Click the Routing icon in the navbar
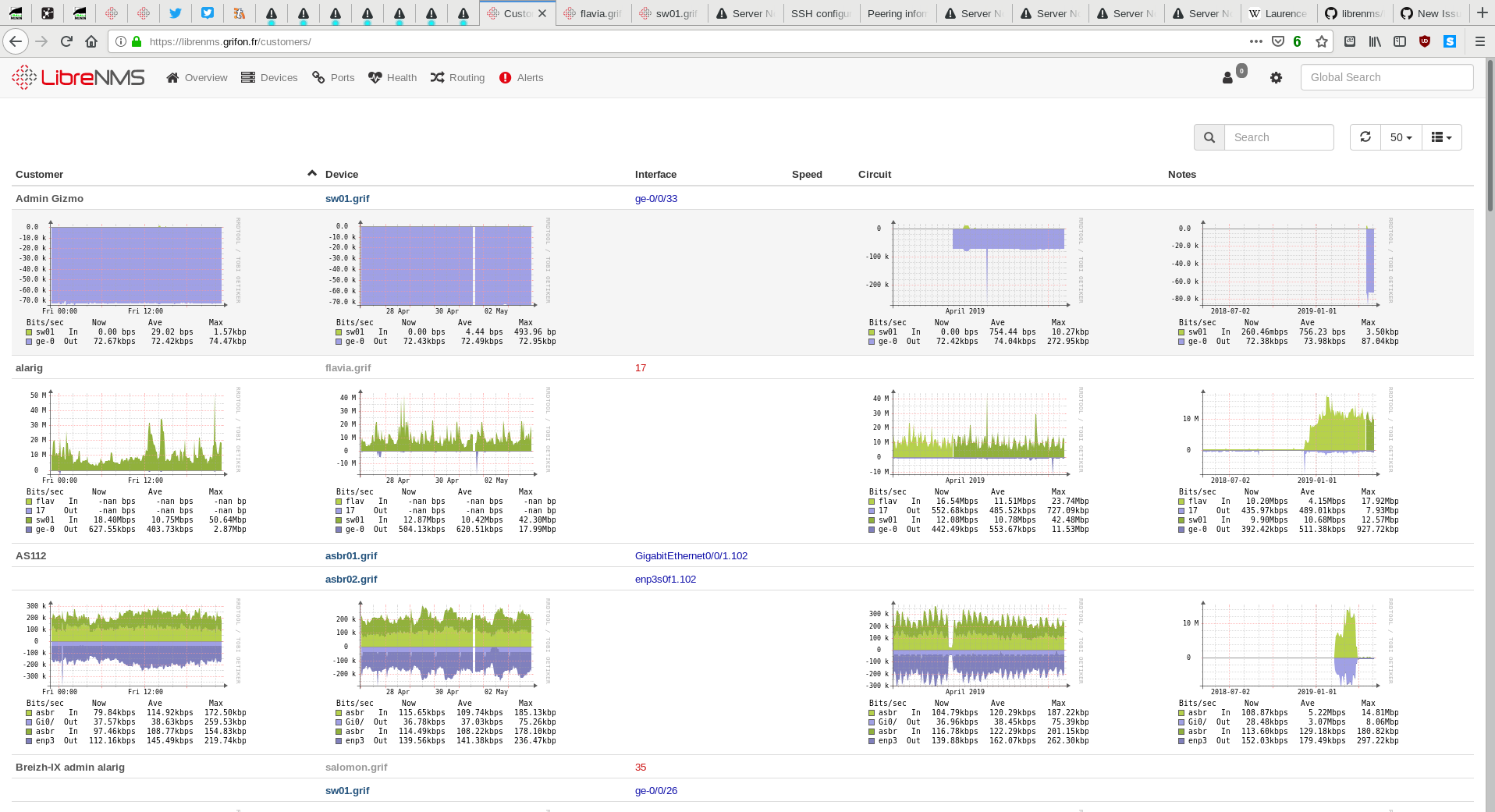This screenshot has width=1495, height=812. (x=457, y=77)
